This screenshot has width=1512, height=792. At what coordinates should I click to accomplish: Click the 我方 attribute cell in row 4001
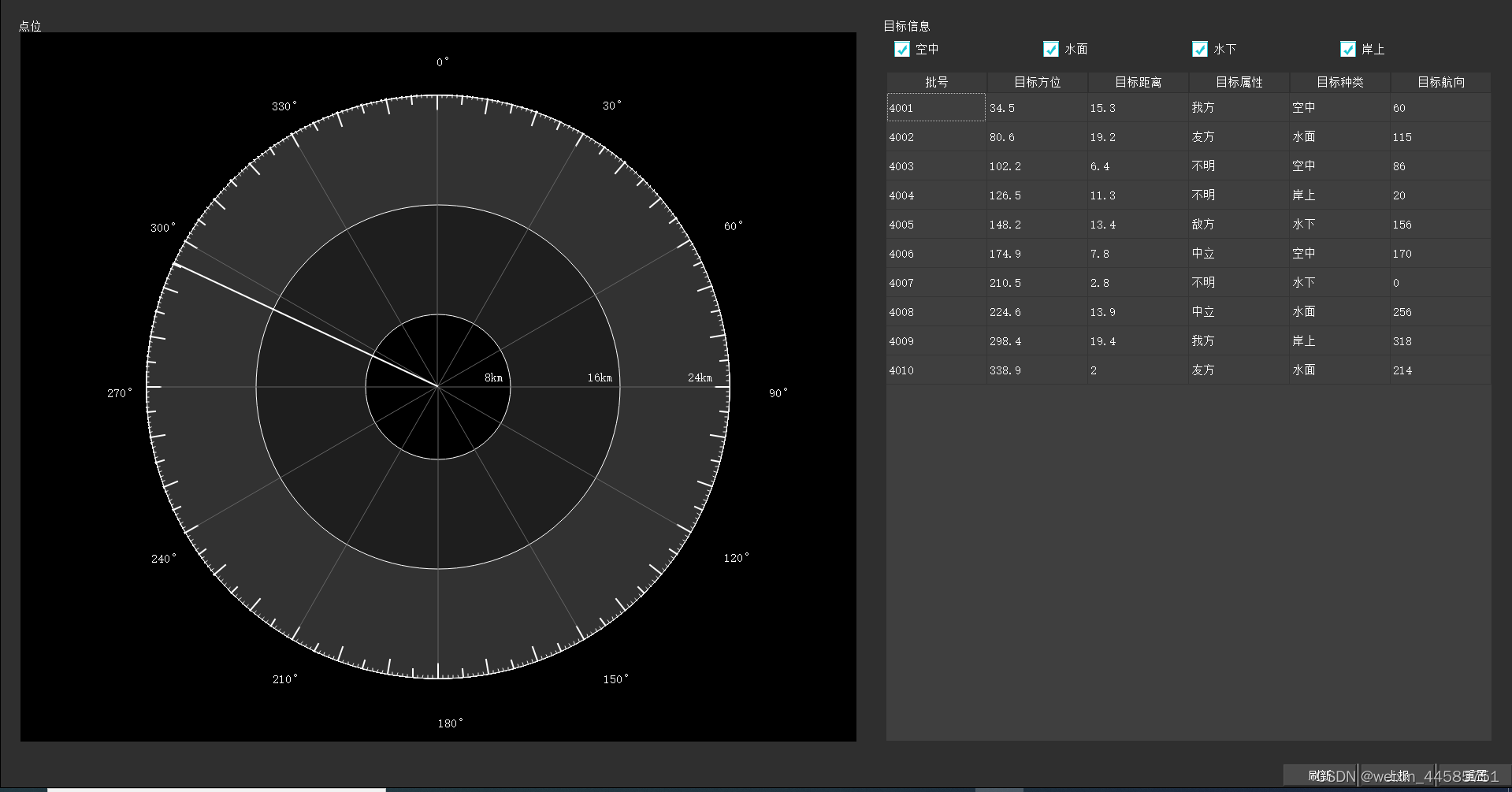1239,108
